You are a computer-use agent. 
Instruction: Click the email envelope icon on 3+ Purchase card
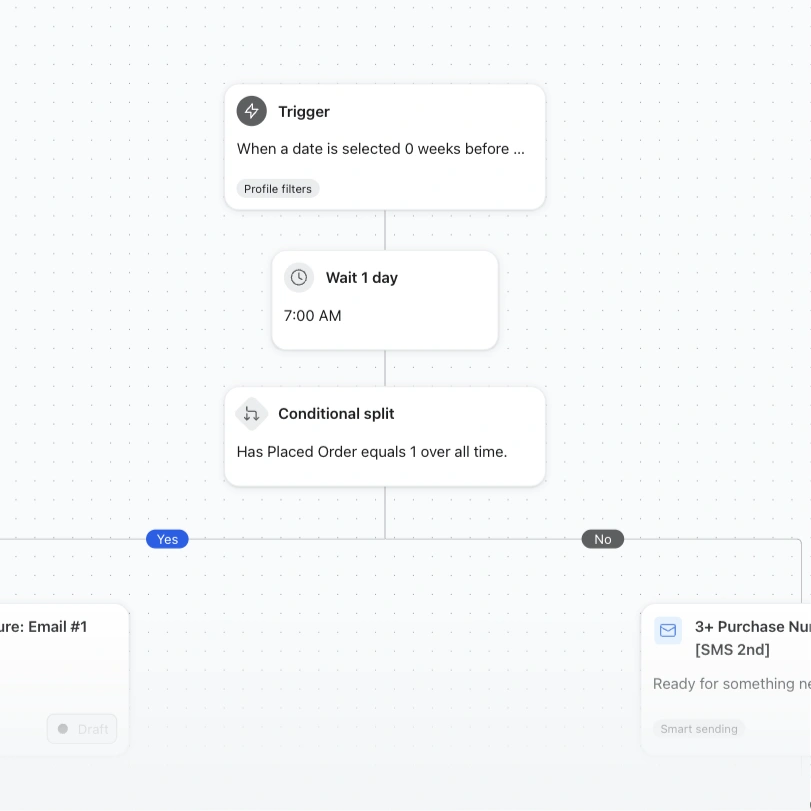(x=668, y=630)
